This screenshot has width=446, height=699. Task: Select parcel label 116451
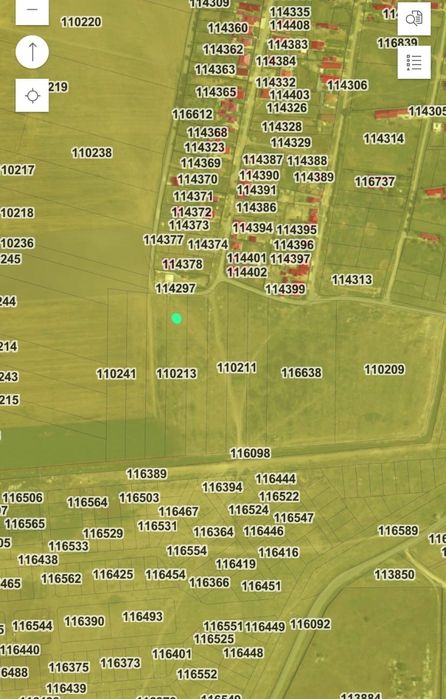coord(261,586)
